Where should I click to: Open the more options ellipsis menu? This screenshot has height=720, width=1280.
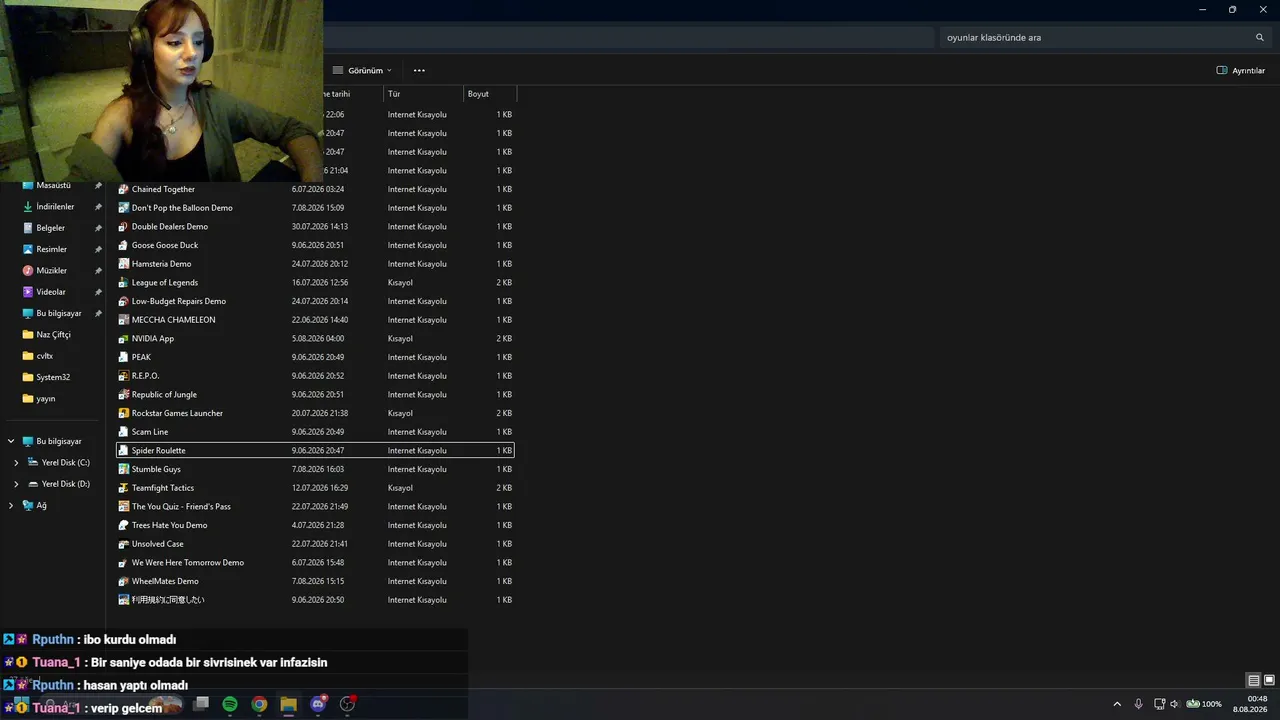419,71
